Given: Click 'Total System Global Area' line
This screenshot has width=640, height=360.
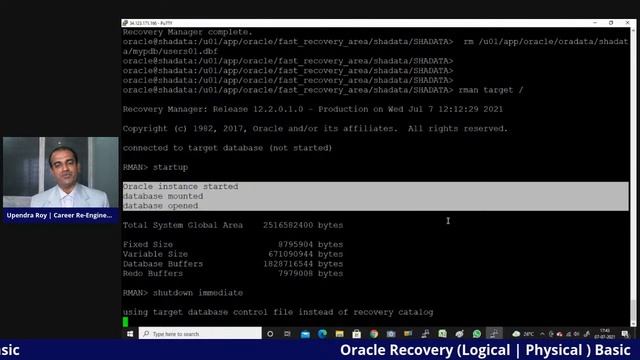Looking at the screenshot, I should coord(233,225).
